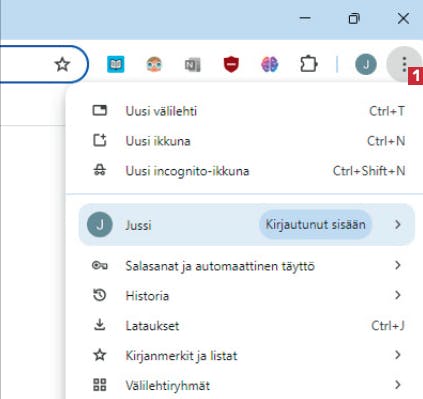Image resolution: width=423 pixels, height=399 pixels.
Task: Expand the Historia submenu chevron
Action: pyautogui.click(x=397, y=295)
